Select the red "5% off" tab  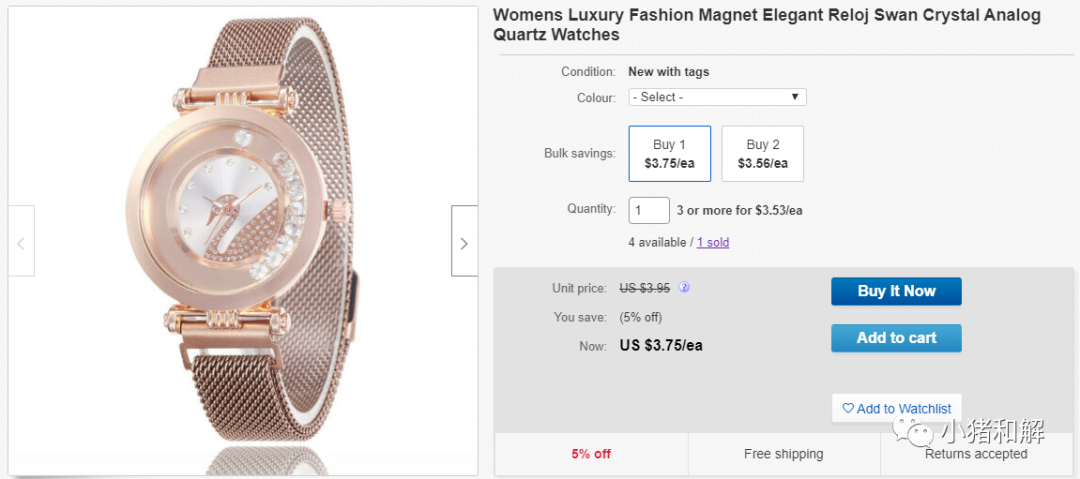(591, 454)
